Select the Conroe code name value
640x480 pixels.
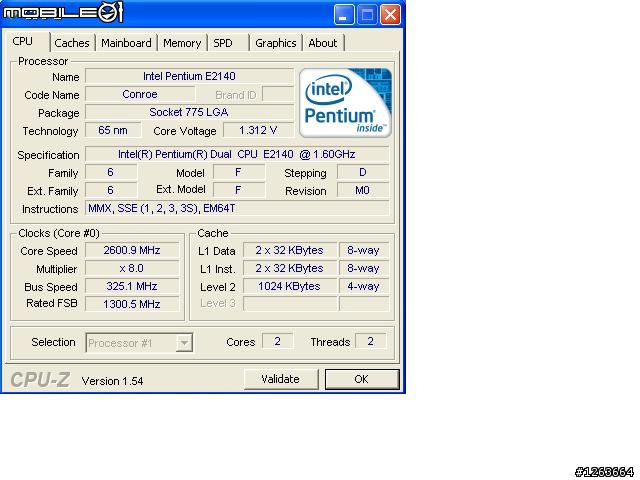(140, 94)
